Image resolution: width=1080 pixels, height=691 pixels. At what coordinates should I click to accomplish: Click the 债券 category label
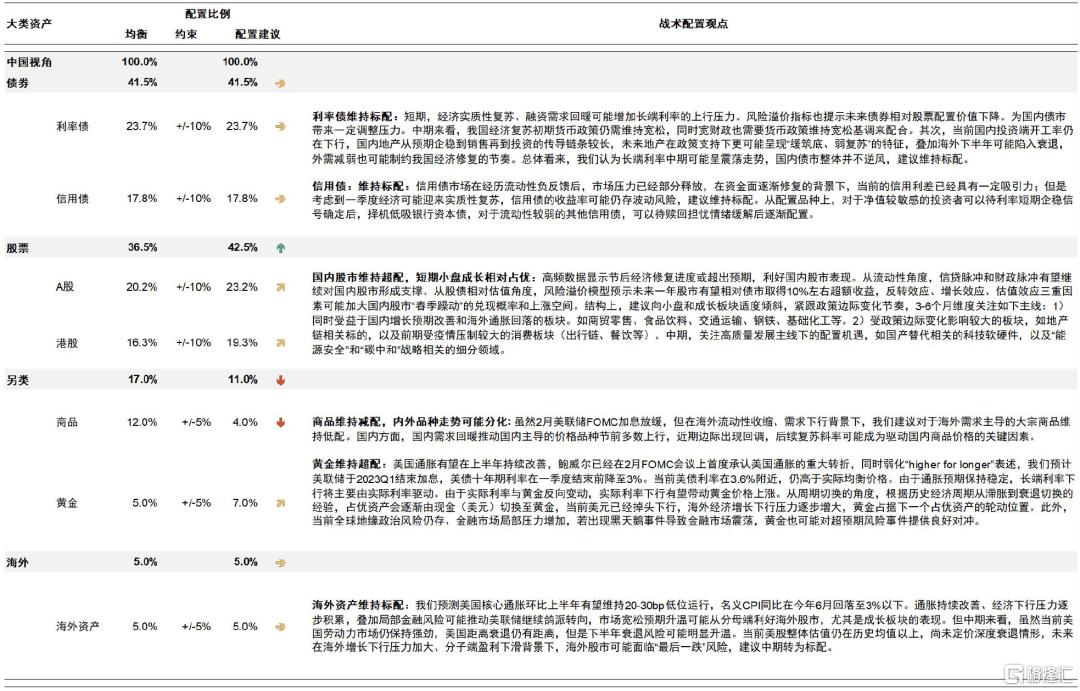pyautogui.click(x=17, y=83)
